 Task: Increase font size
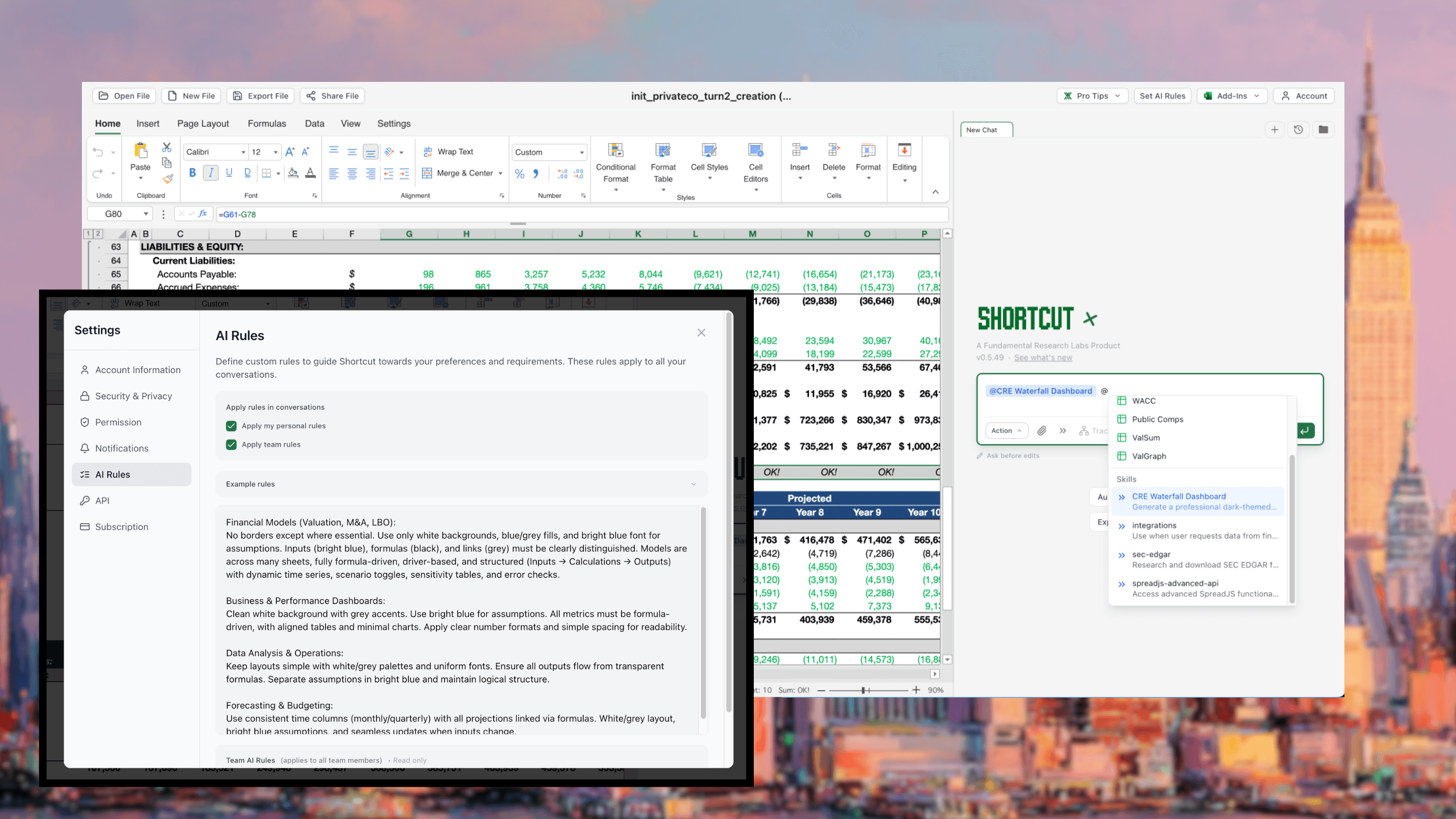[289, 152]
